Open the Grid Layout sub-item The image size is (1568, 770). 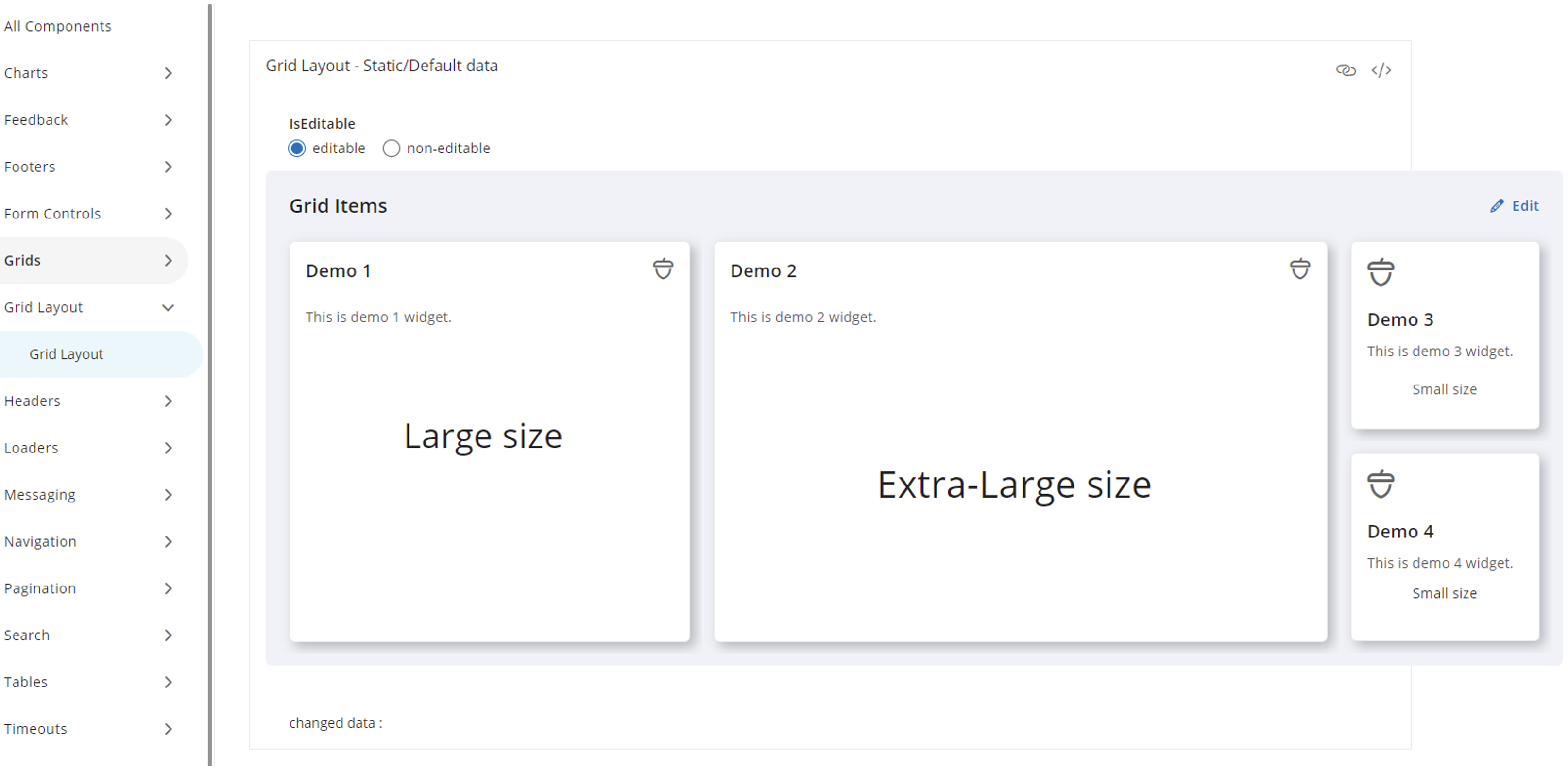67,354
